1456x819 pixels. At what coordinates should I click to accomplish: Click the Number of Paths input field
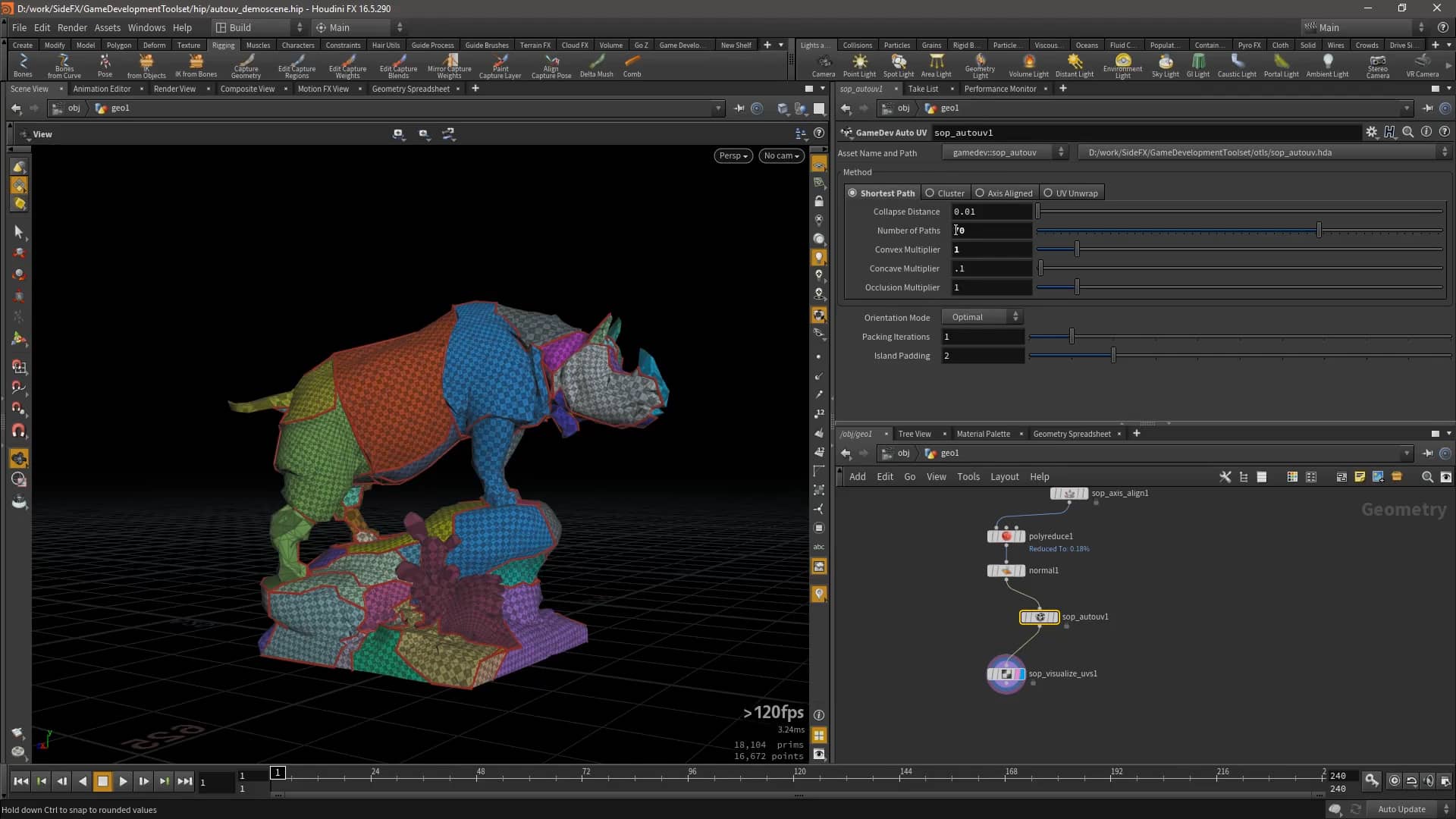coord(991,230)
